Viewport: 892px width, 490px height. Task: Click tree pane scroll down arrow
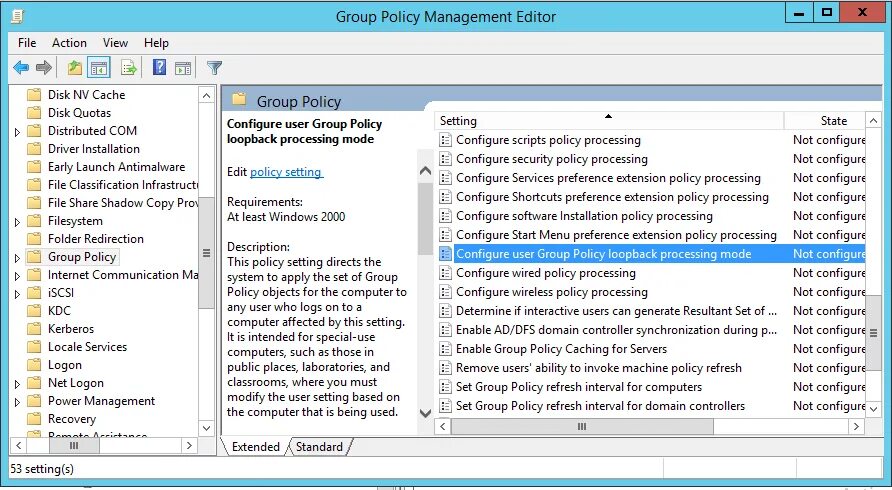pyautogui.click(x=207, y=428)
